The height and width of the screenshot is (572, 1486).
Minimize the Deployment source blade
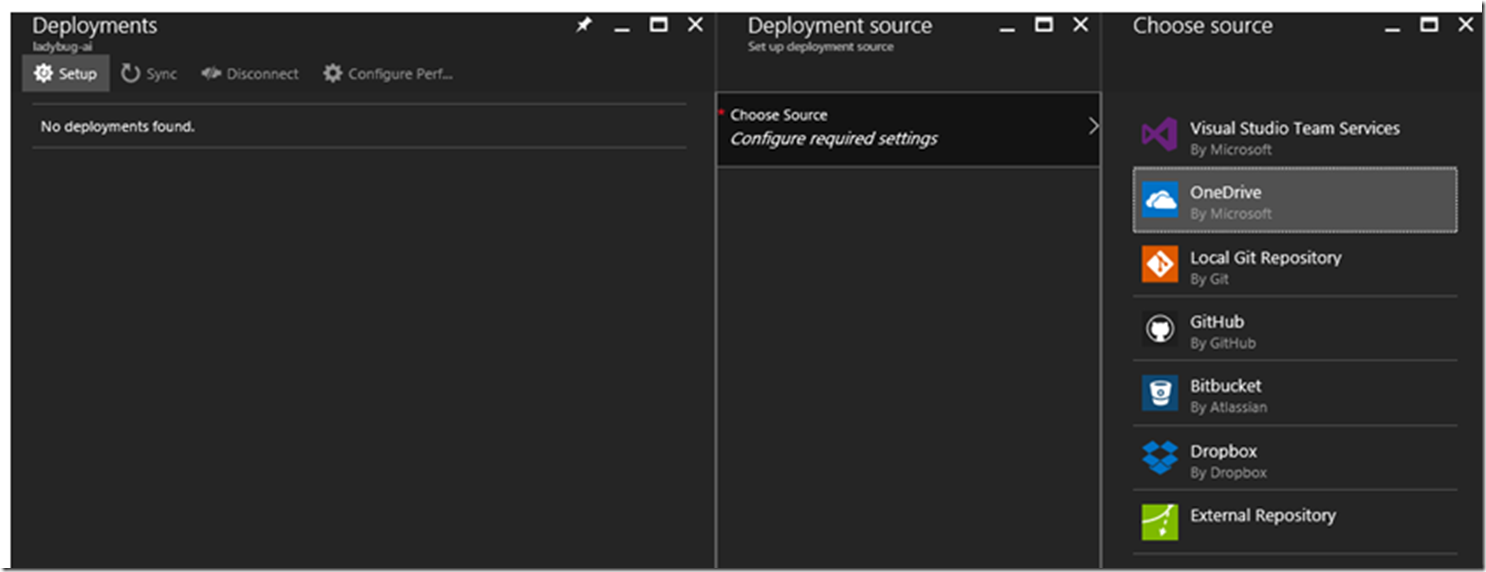1008,29
